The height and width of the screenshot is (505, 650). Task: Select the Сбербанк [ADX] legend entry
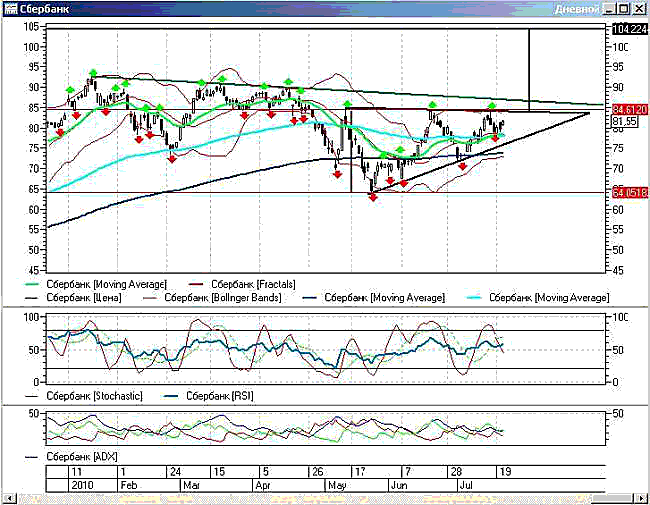72,456
